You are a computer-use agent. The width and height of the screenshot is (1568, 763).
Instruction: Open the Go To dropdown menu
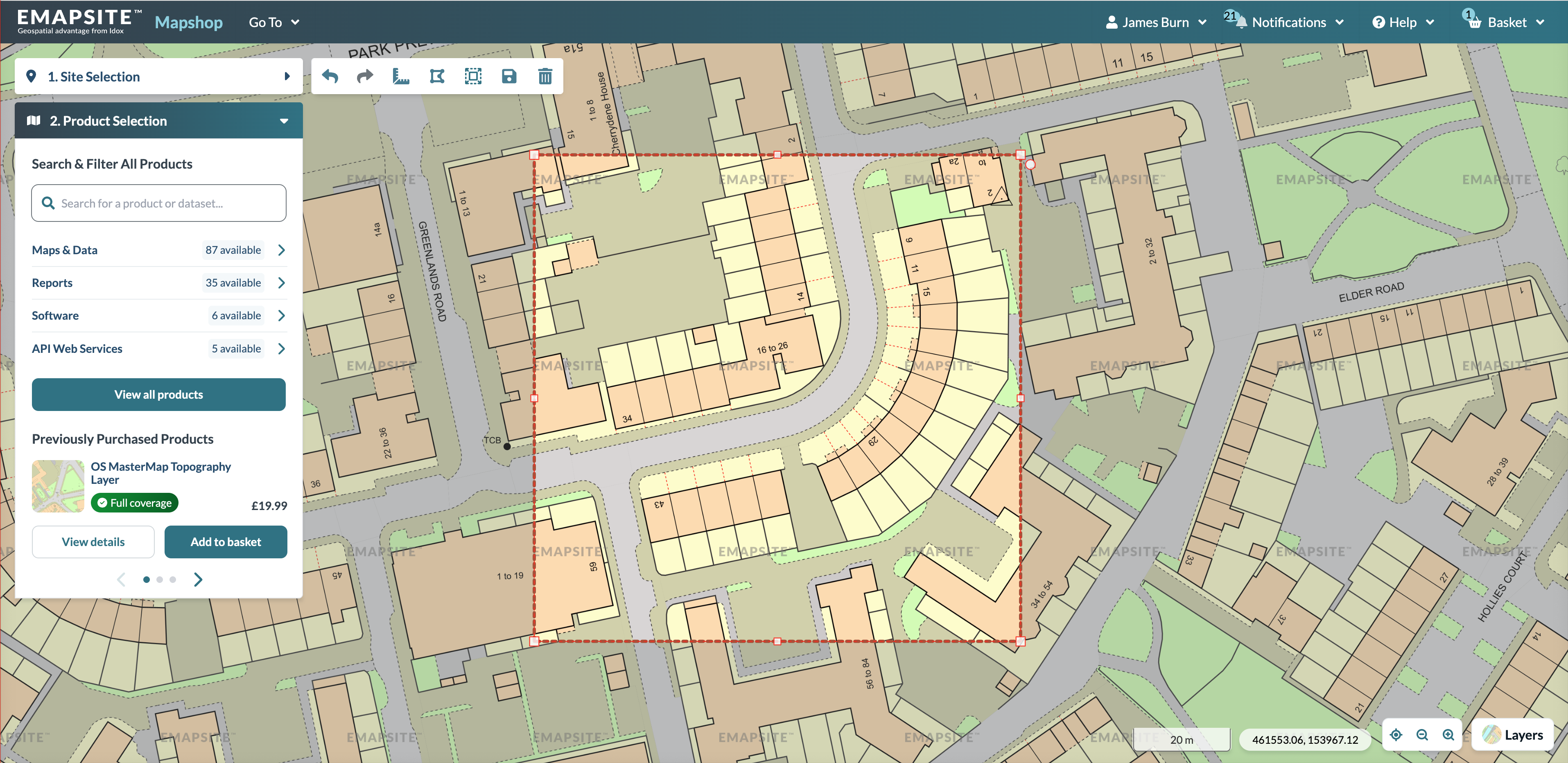coord(274,23)
